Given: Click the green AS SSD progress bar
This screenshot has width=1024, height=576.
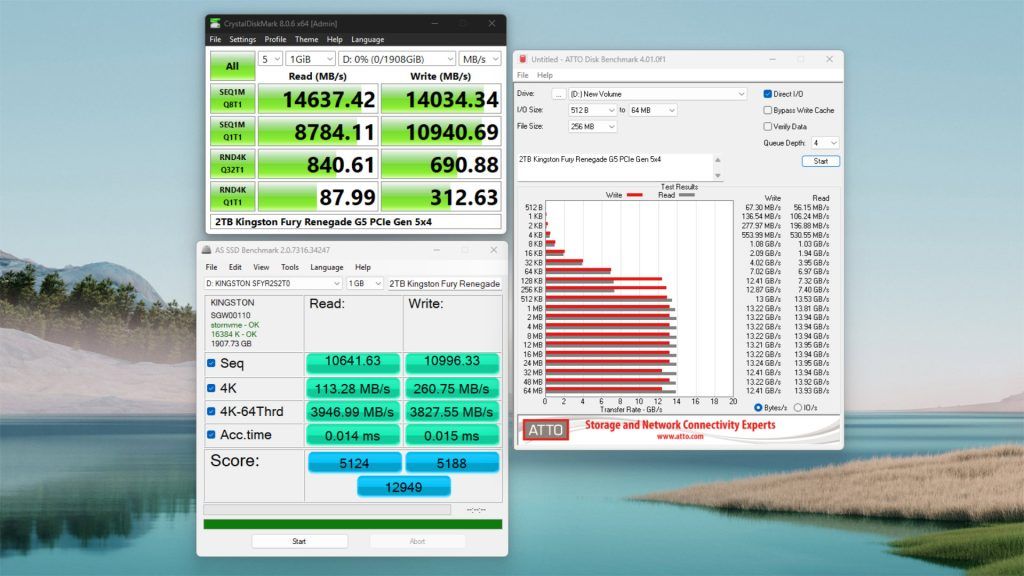Looking at the screenshot, I should click(353, 524).
